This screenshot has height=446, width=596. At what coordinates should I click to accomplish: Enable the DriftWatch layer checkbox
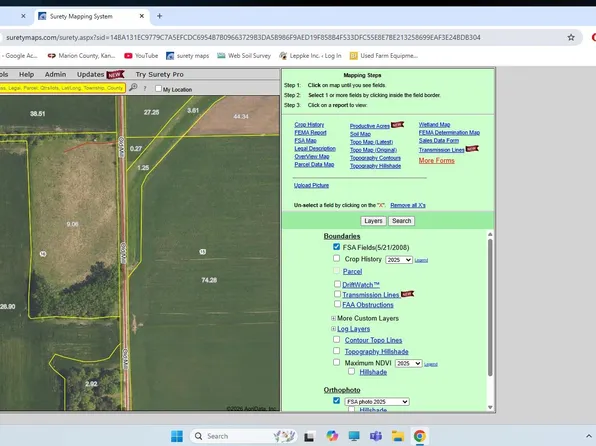click(337, 284)
